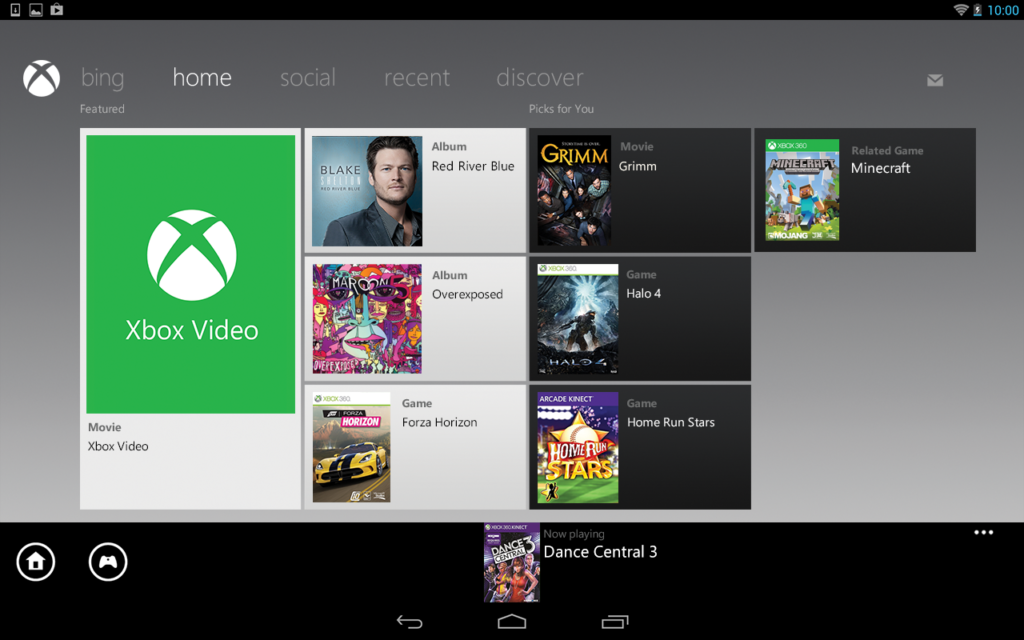
Task: Open the Android recent apps button
Action: tap(613, 620)
